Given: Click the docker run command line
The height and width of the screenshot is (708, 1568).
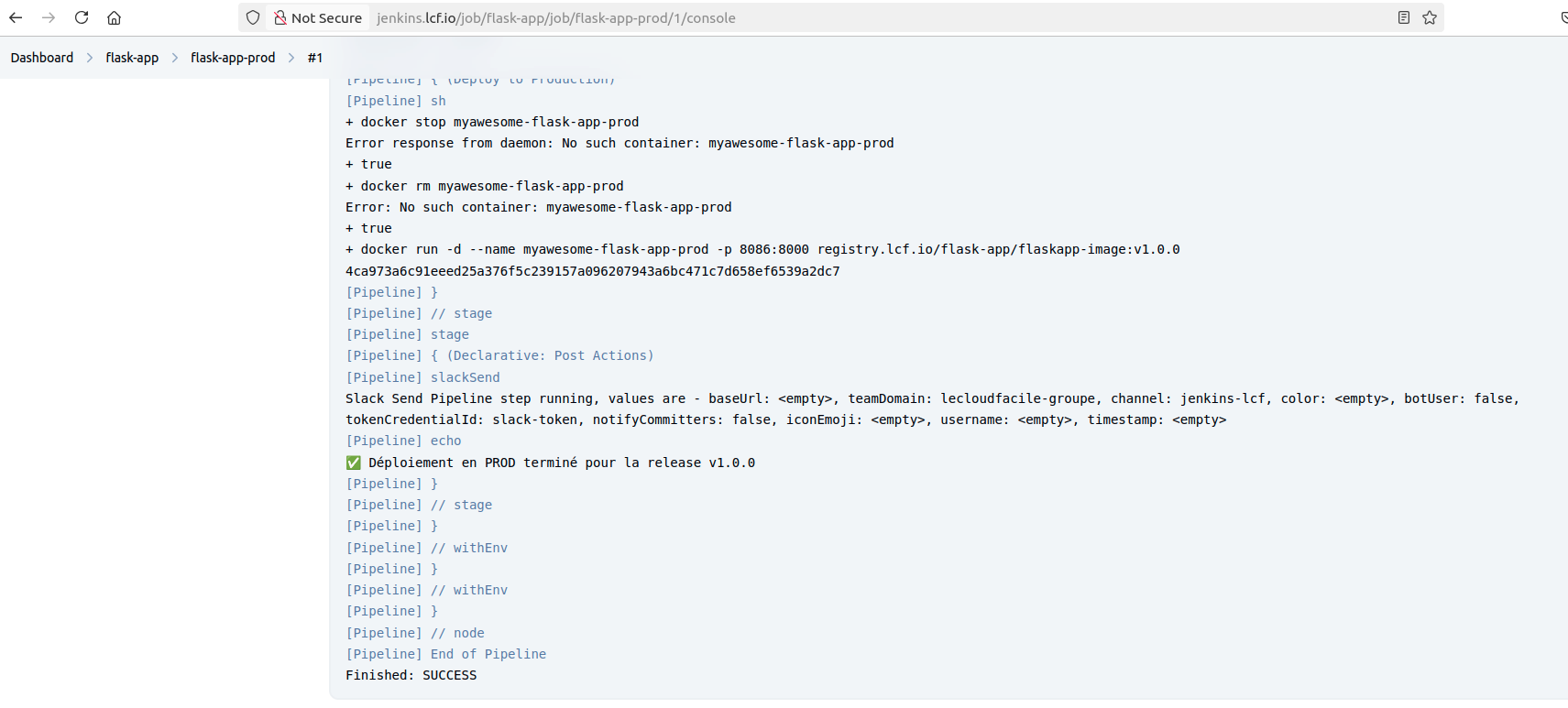Looking at the screenshot, I should [762, 249].
